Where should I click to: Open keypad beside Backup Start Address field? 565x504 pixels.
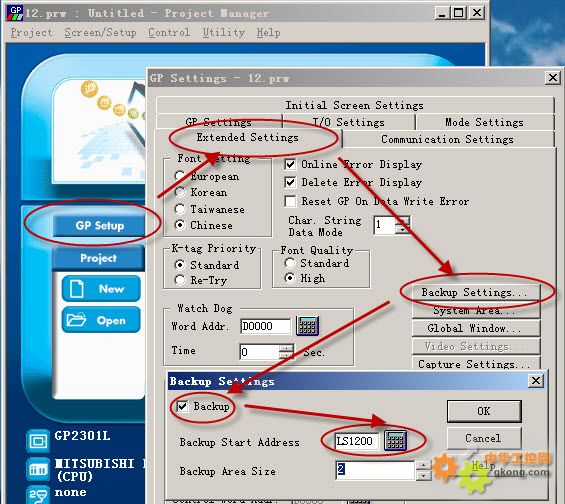(x=395, y=440)
